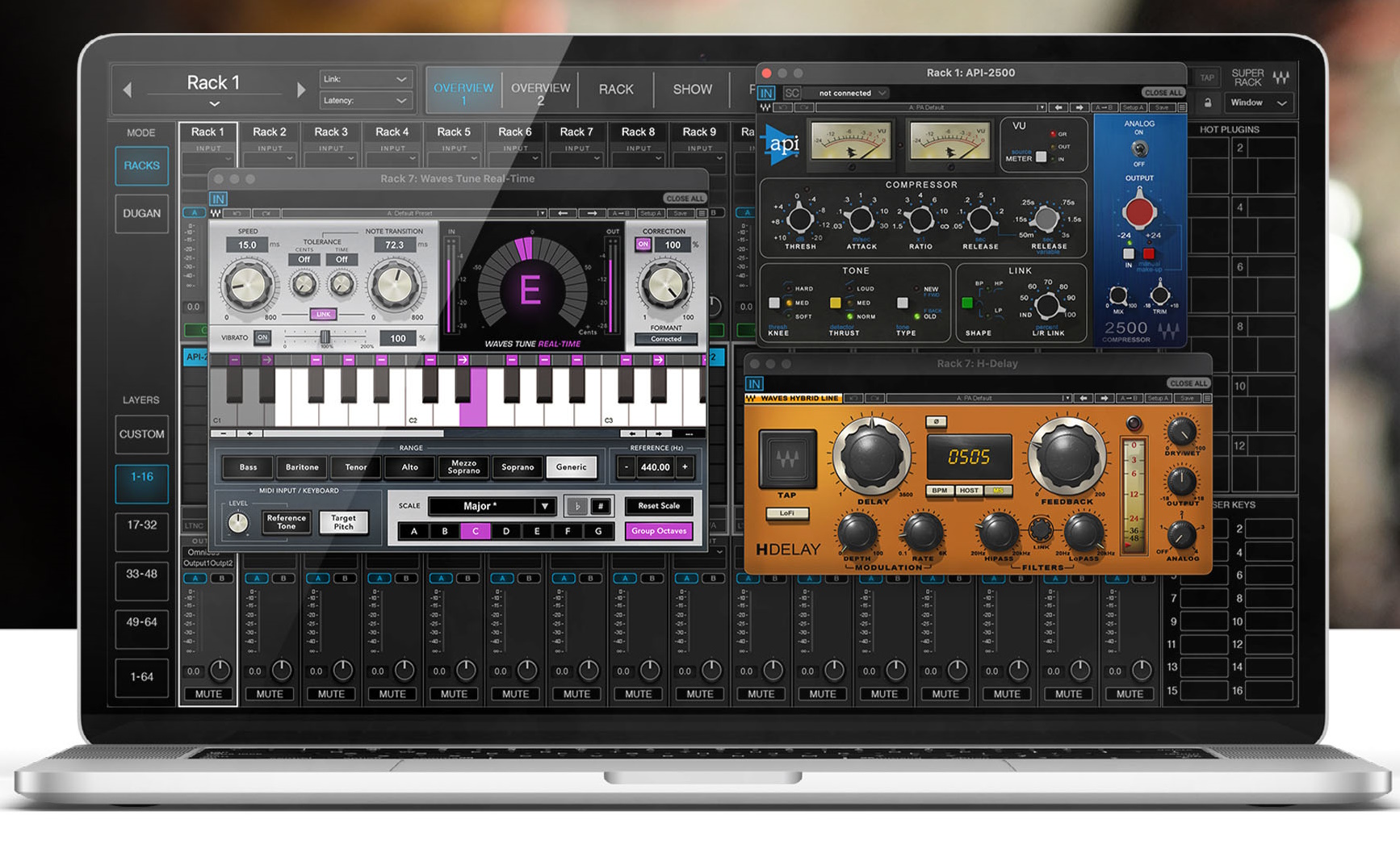Switch to the Overview 2 tab
The image size is (1400, 849).
click(x=540, y=93)
